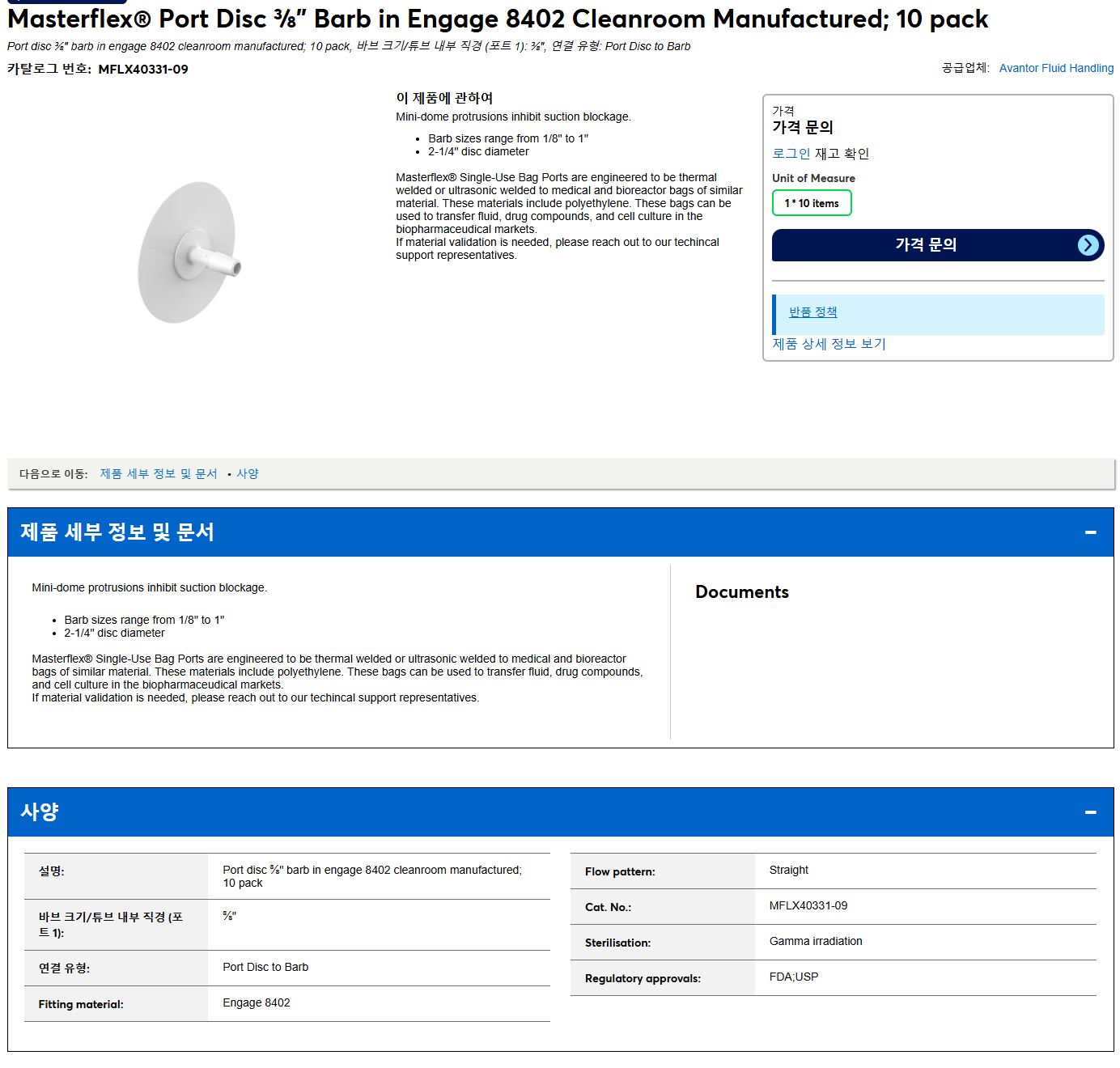Screen dimensions: 1120x1068
Task: Click 제품 상세 정보 보기 link
Action: coord(829,344)
